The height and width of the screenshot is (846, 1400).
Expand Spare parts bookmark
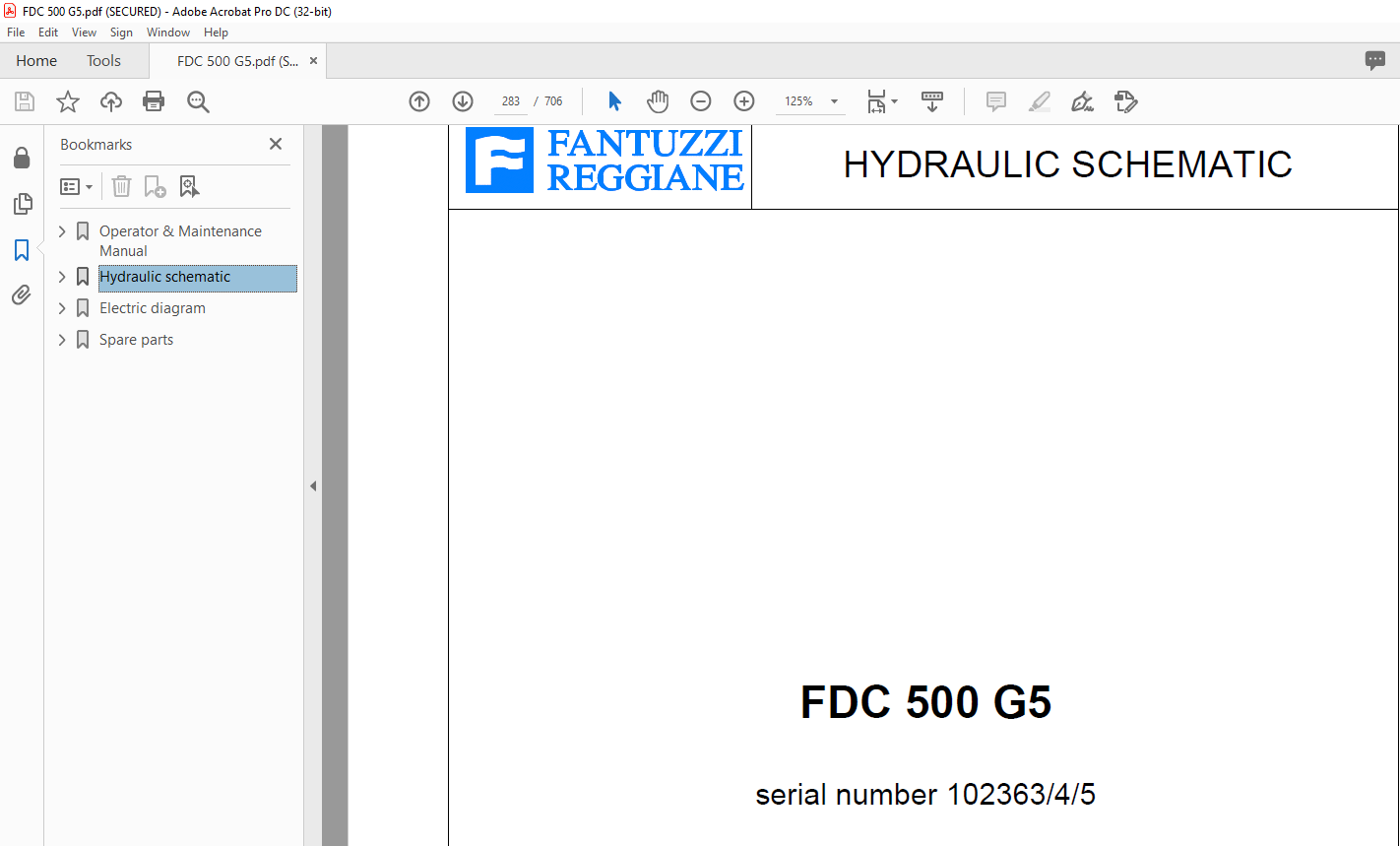click(63, 340)
